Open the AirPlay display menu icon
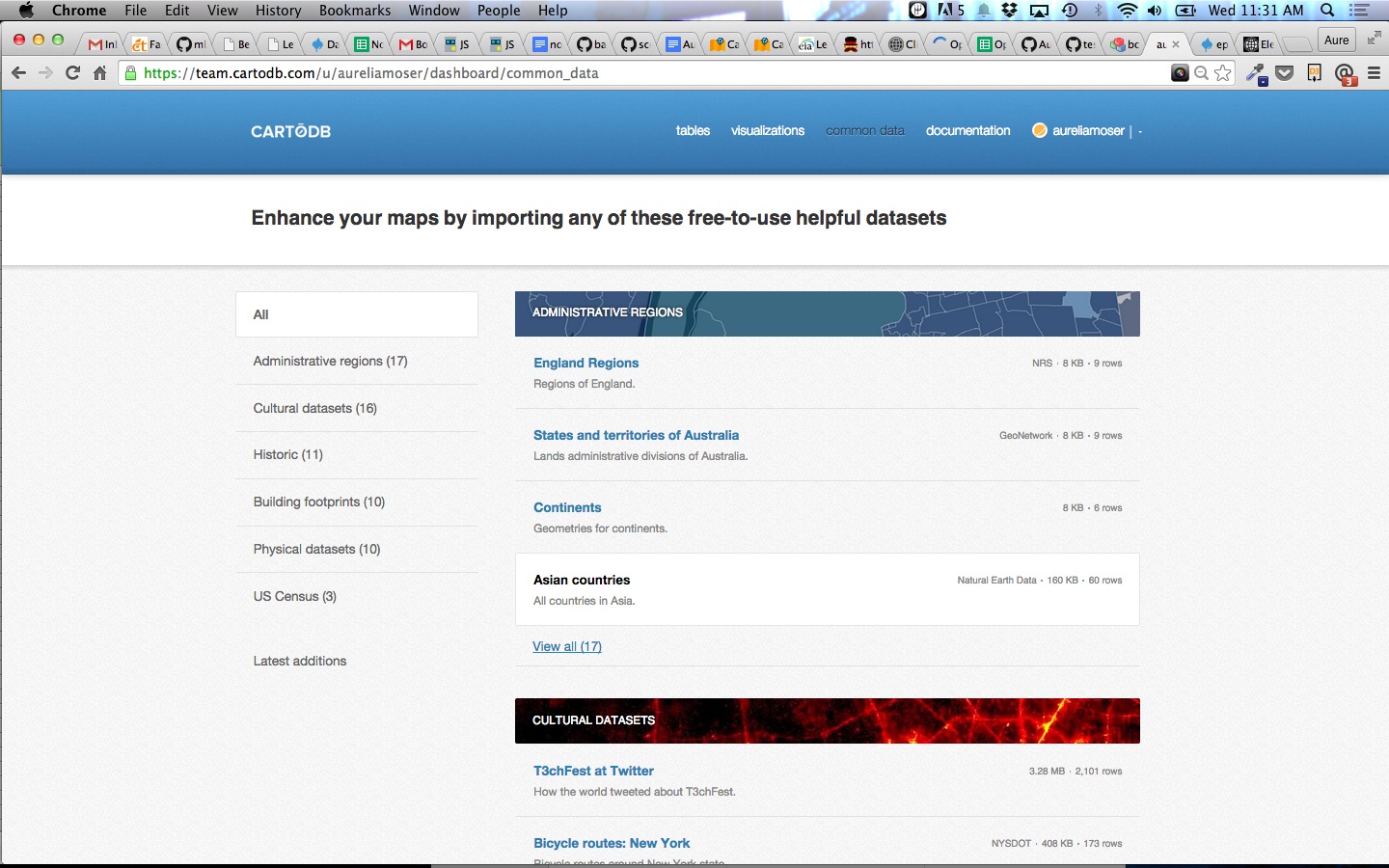Viewport: 1389px width, 868px height. tap(1039, 10)
